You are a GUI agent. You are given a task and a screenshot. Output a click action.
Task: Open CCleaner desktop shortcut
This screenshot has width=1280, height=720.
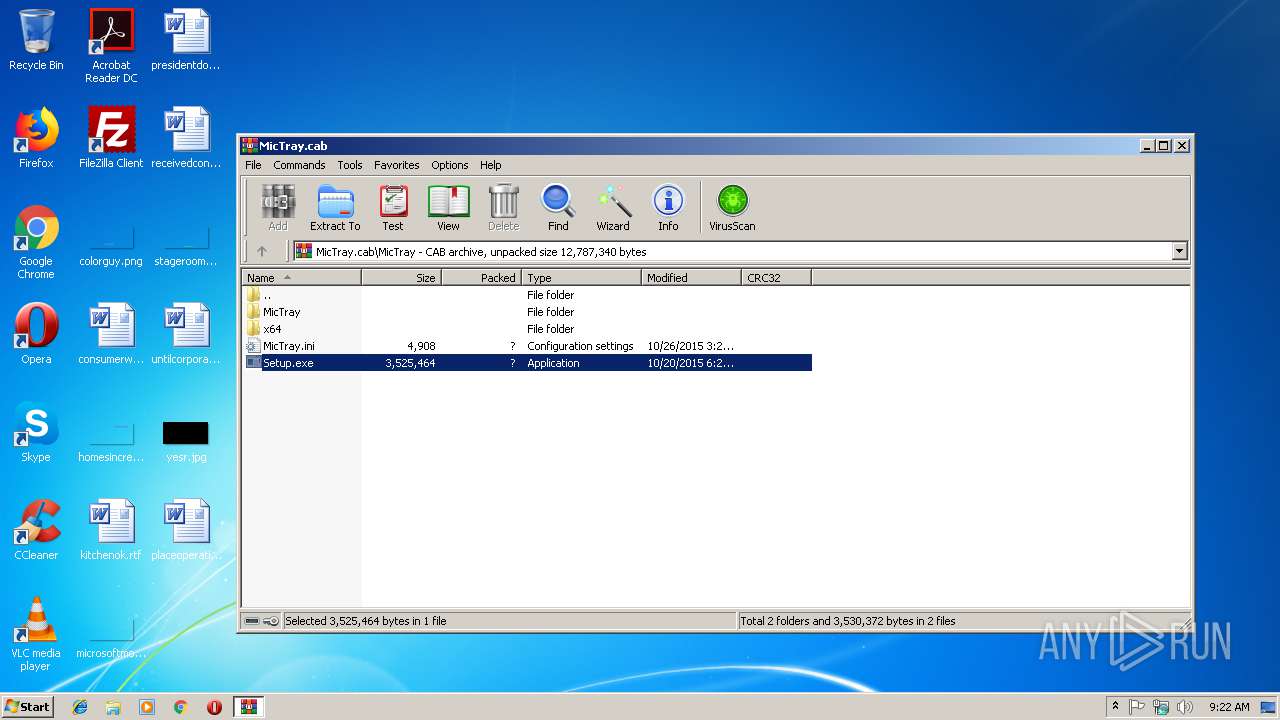coord(36,530)
